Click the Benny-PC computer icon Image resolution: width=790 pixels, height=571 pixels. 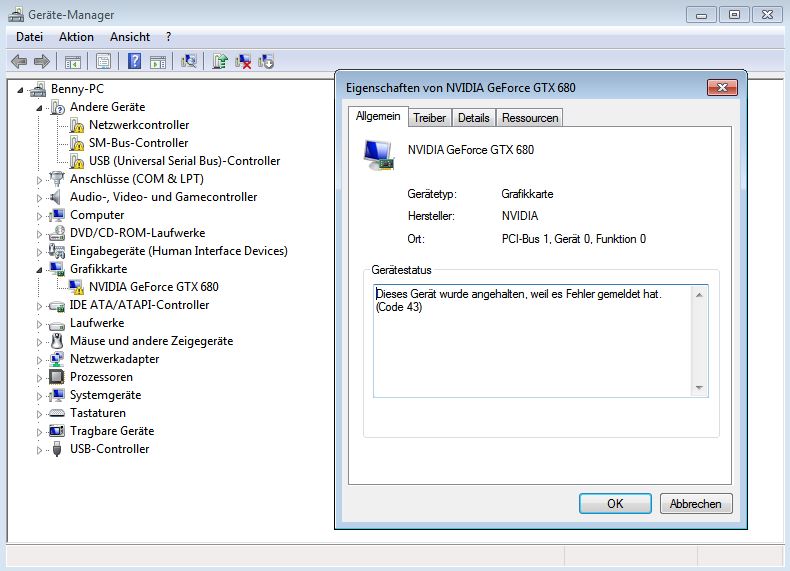[x=38, y=89]
